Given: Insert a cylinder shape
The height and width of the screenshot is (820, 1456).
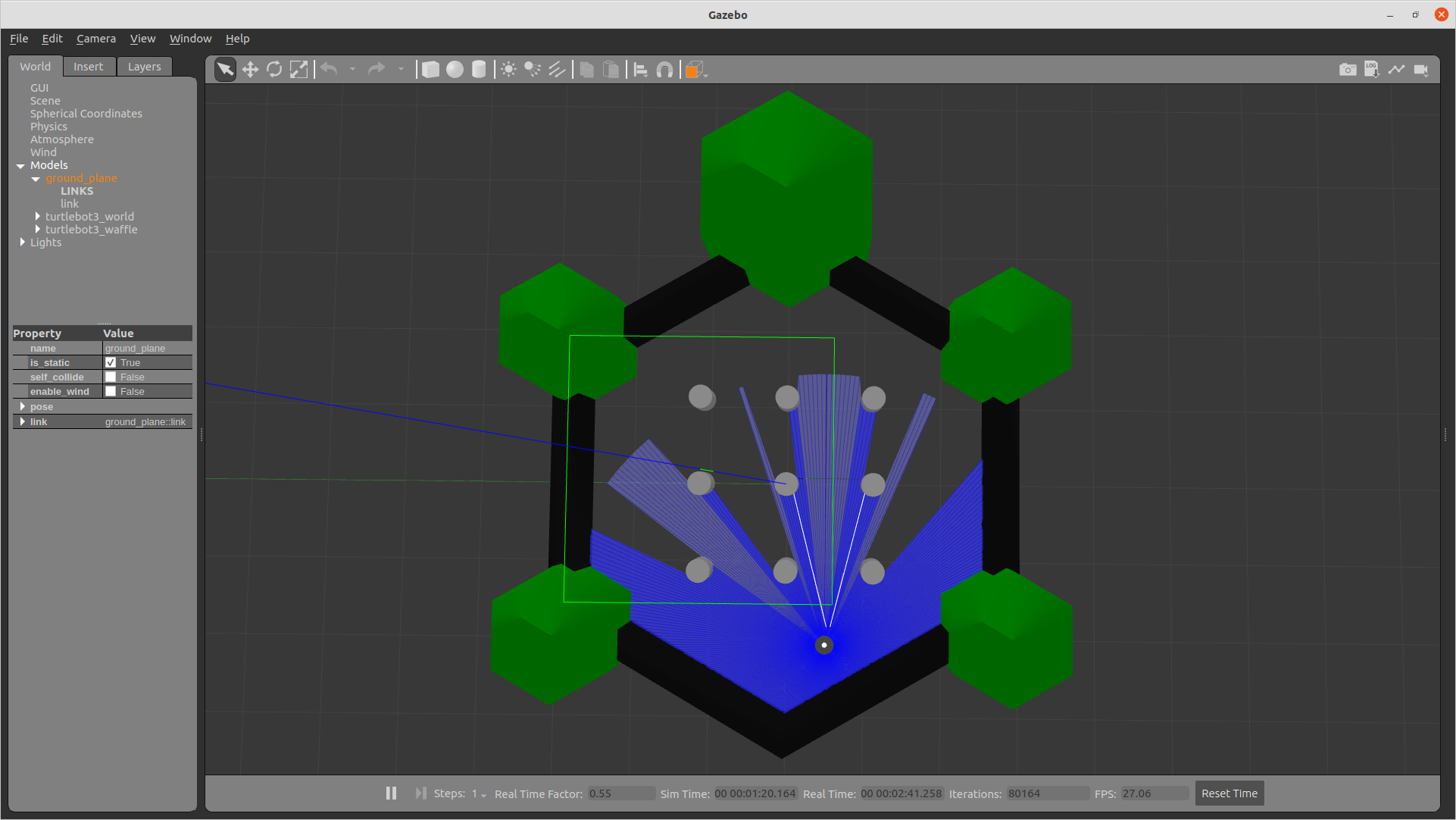Looking at the screenshot, I should pyautogui.click(x=479, y=70).
